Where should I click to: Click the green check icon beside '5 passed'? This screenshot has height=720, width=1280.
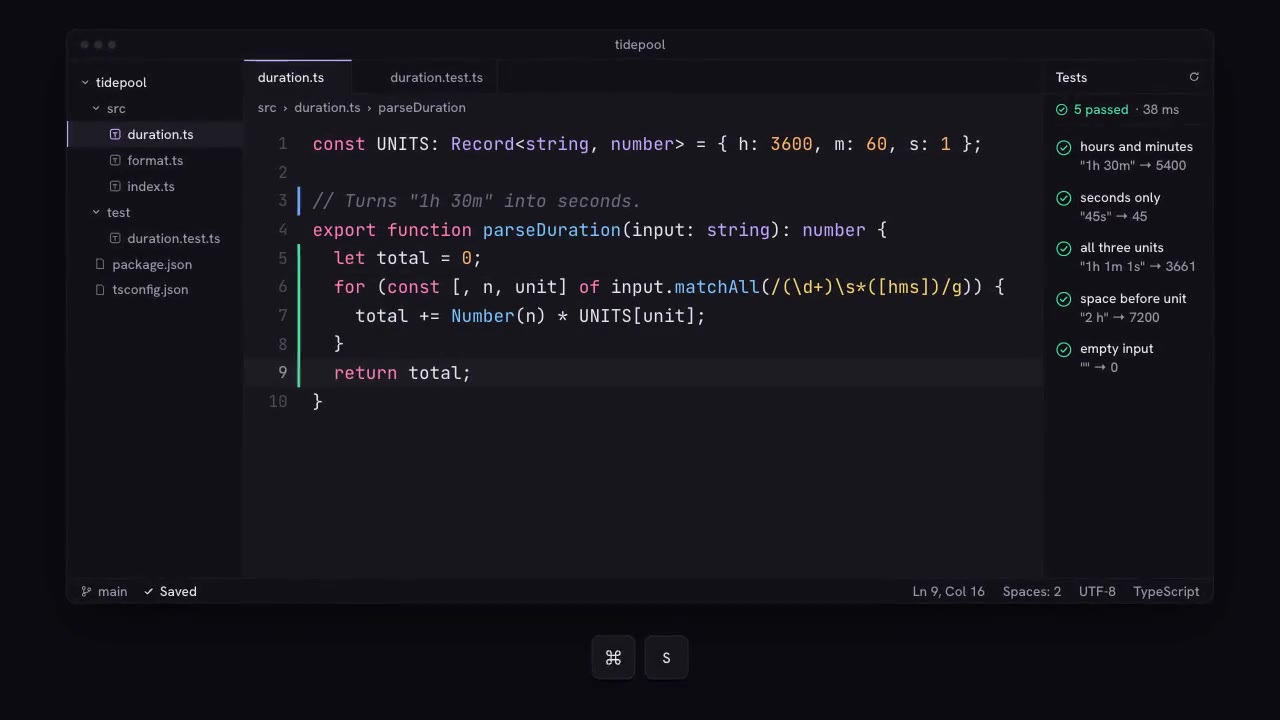tap(1062, 109)
